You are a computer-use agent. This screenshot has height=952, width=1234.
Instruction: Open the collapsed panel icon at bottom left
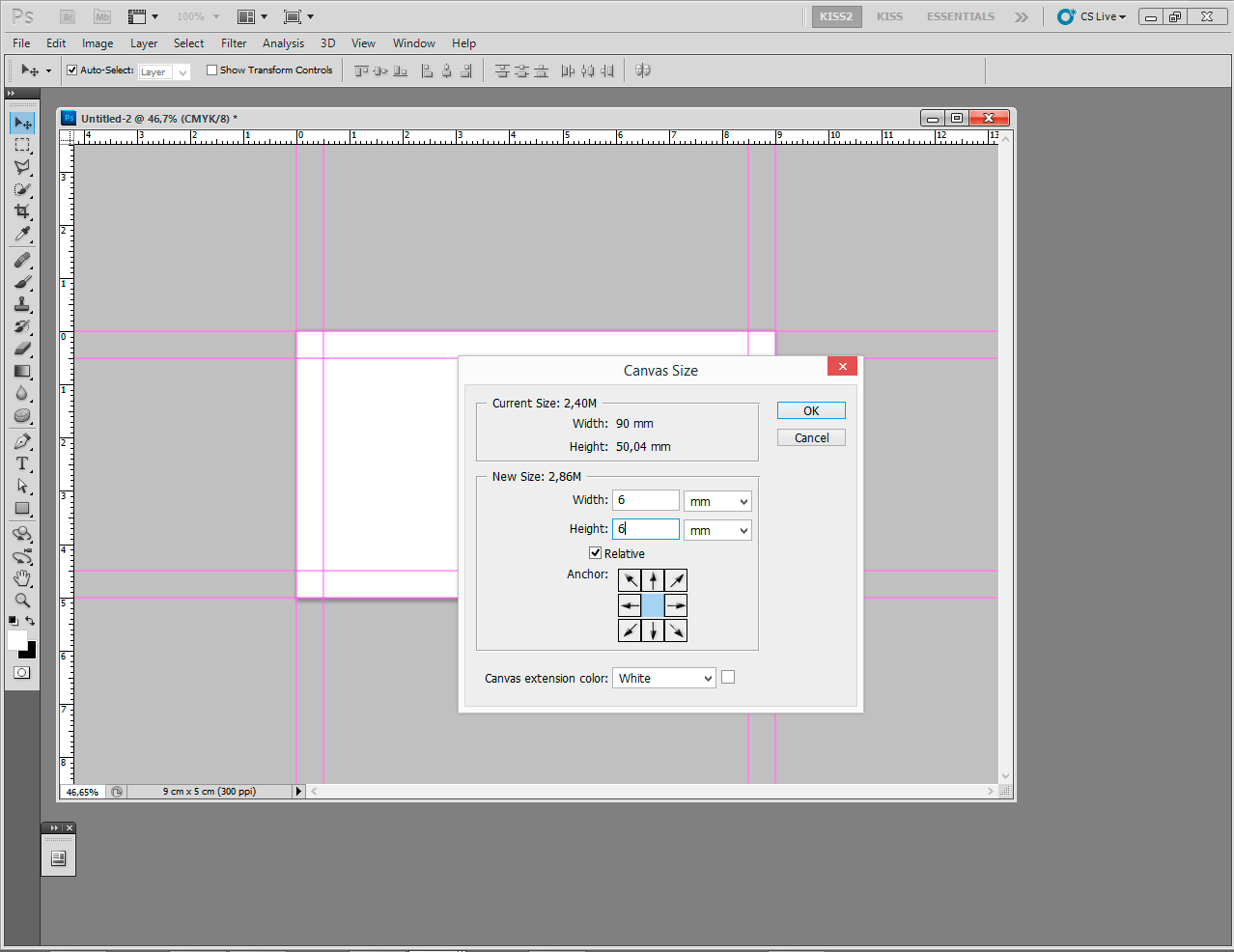pos(58,858)
